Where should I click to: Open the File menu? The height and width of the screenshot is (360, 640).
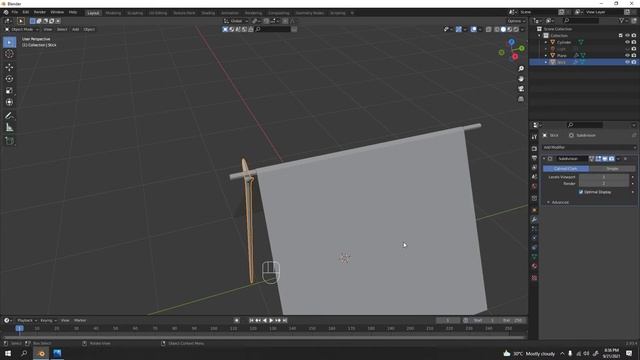pos(15,13)
